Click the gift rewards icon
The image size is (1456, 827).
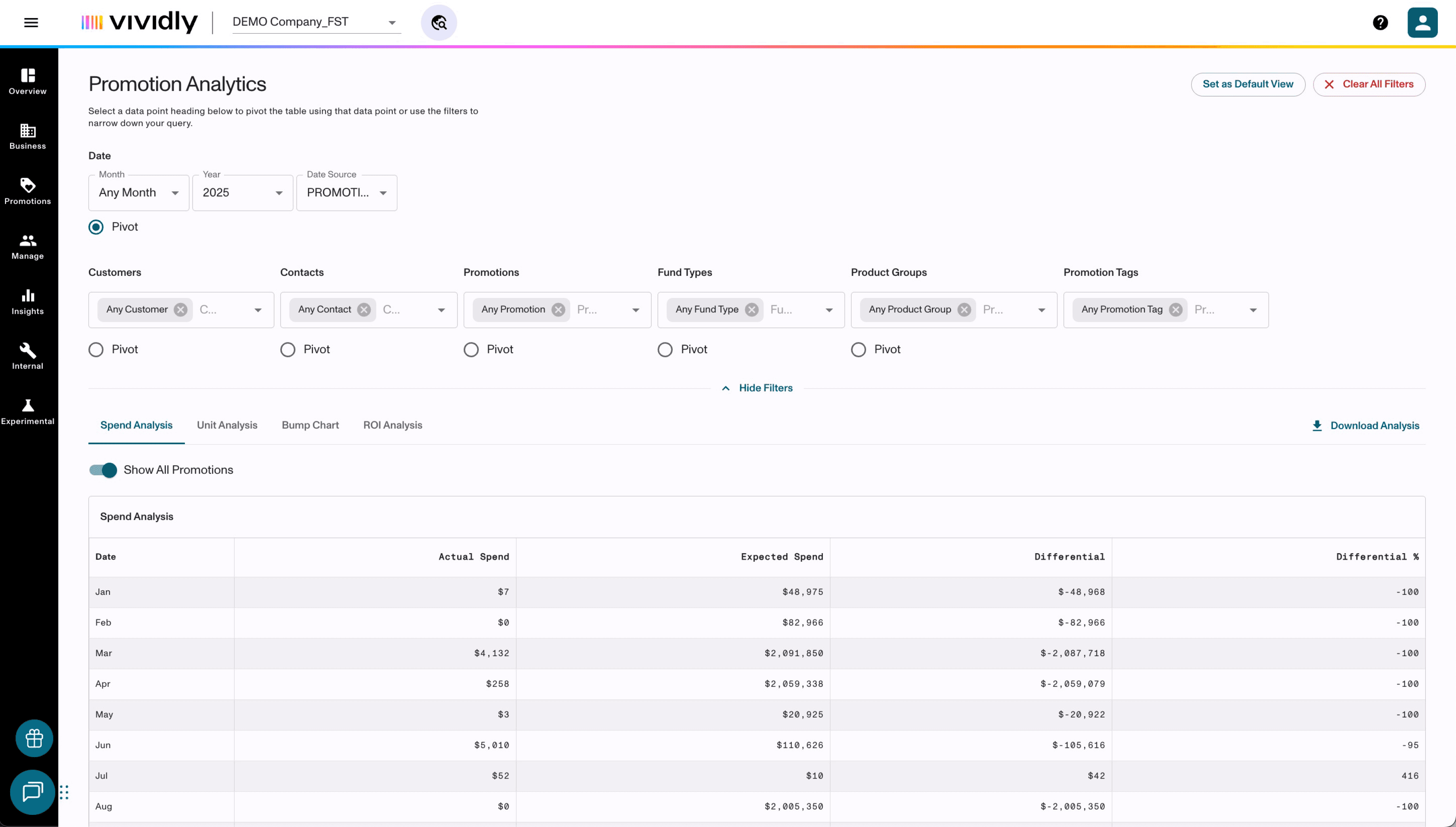coord(34,738)
